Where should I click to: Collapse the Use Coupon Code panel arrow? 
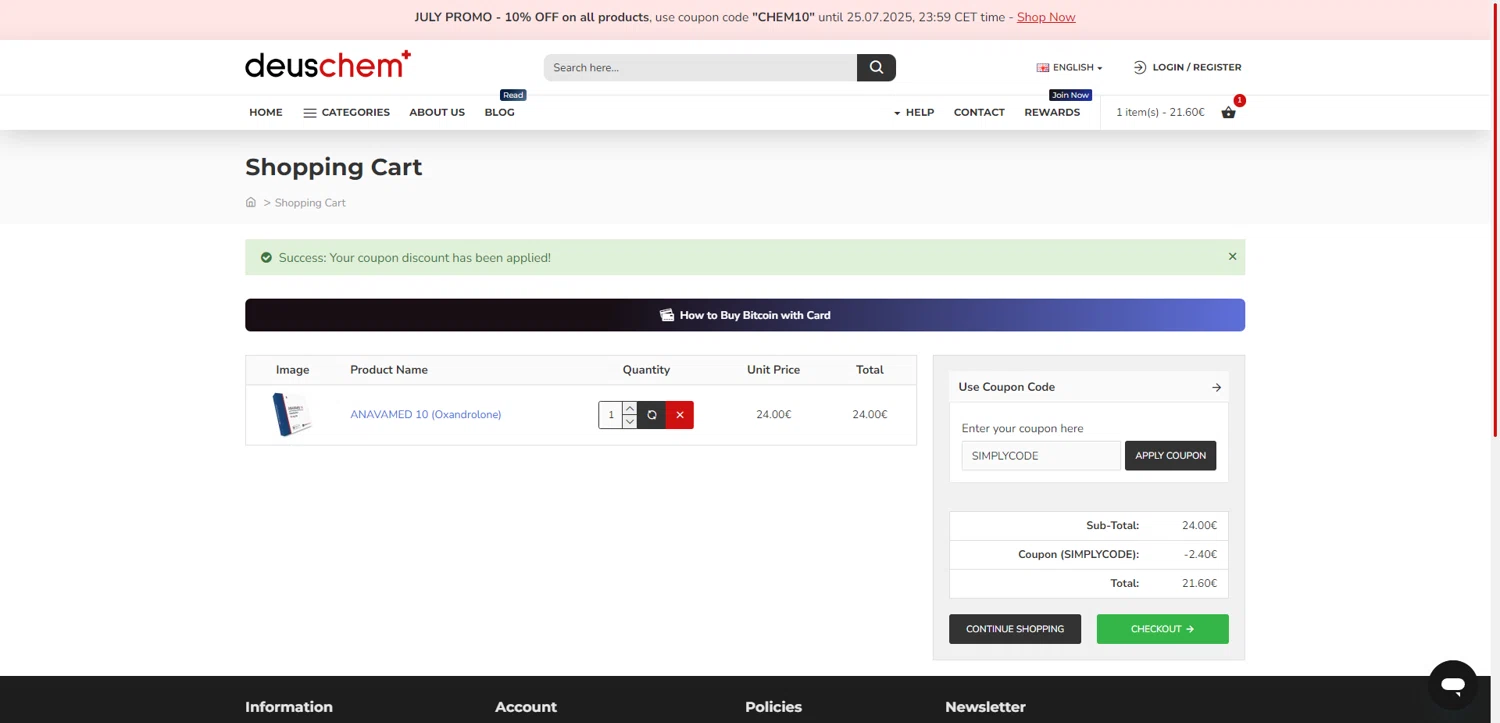pos(1216,387)
